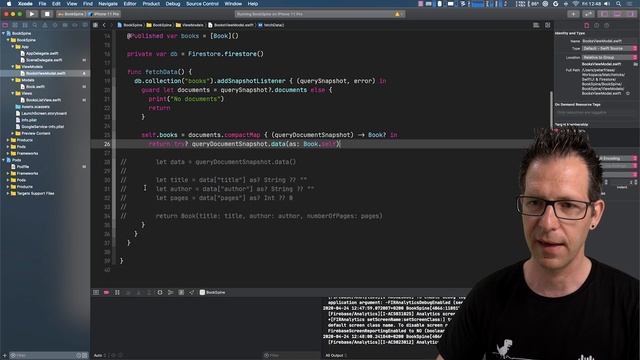This screenshot has width=640, height=360.
Task: Select the File inspector icon
Action: 587,25
